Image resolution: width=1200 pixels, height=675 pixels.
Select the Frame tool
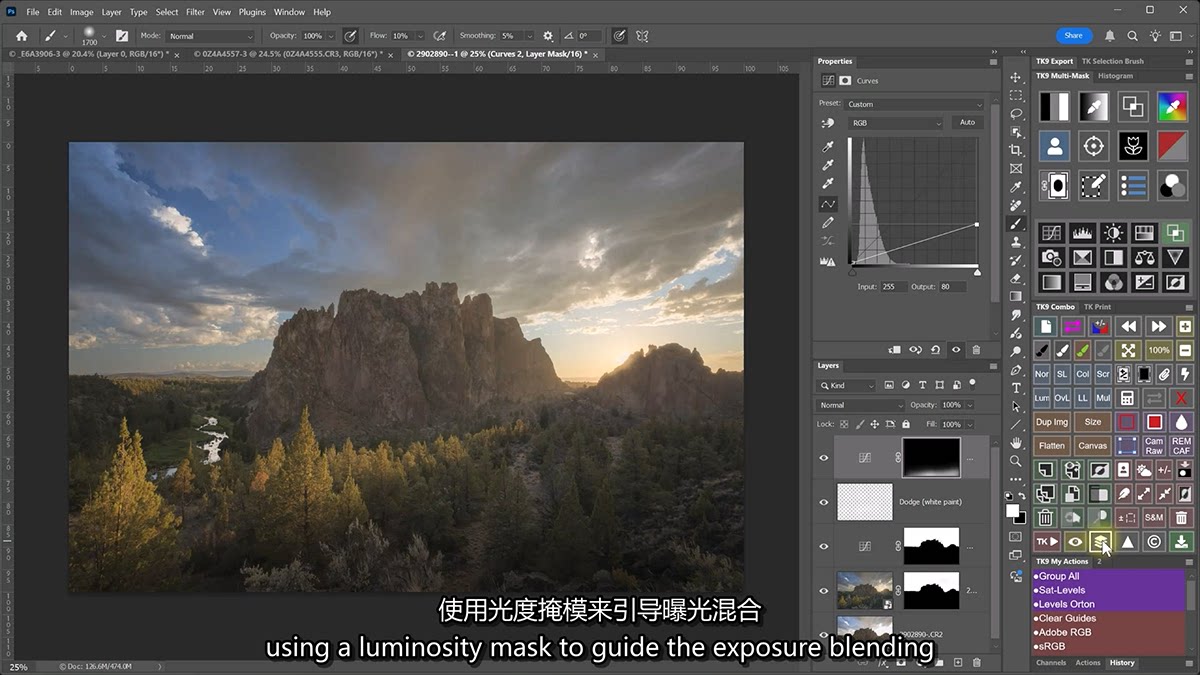(x=1016, y=168)
